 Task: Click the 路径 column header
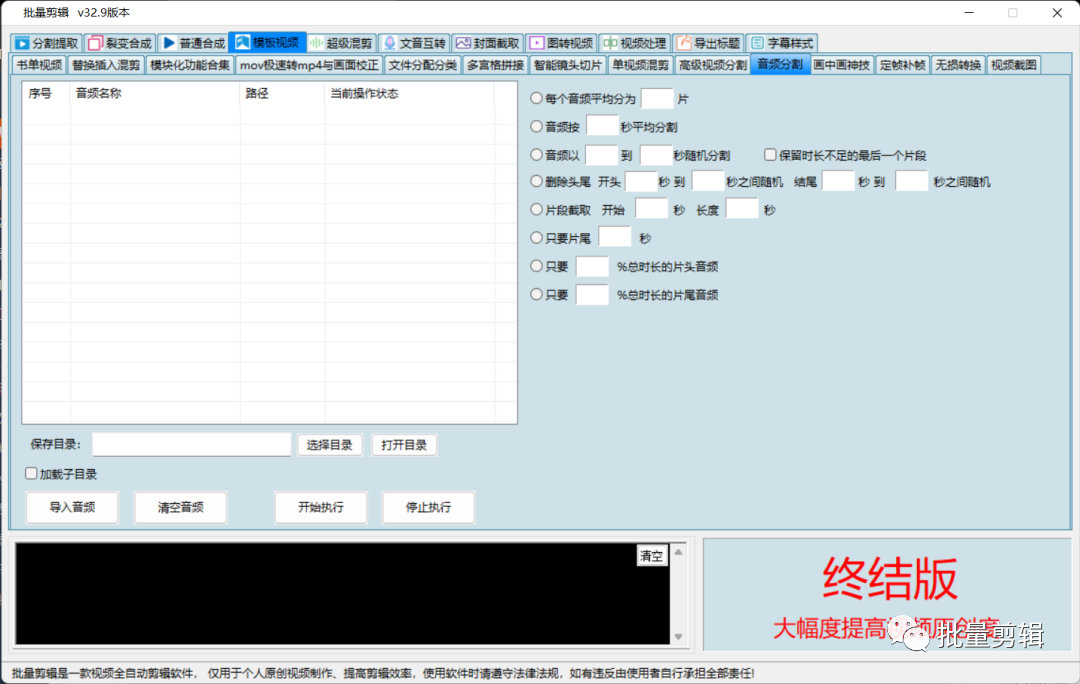coord(282,94)
